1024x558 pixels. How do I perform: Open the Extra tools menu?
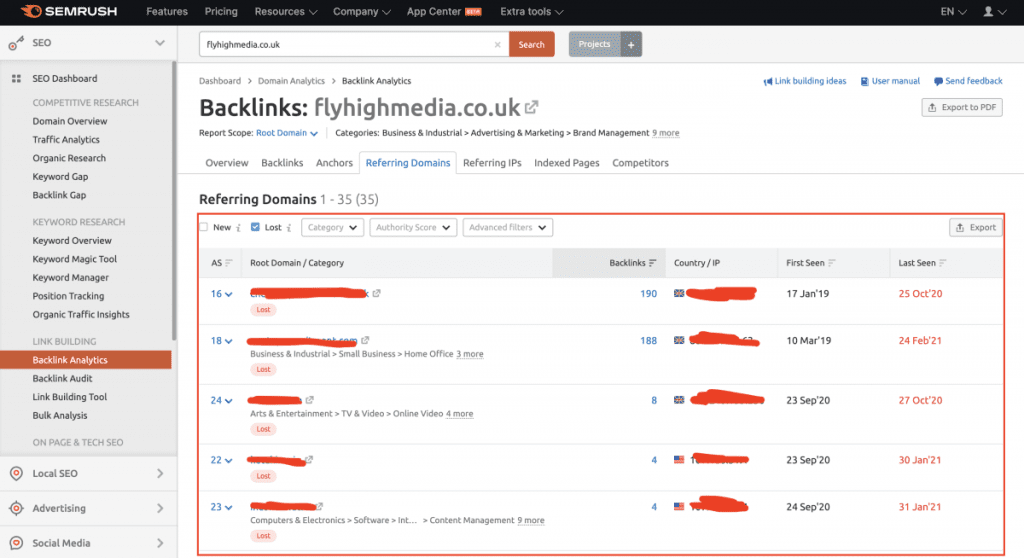532,12
